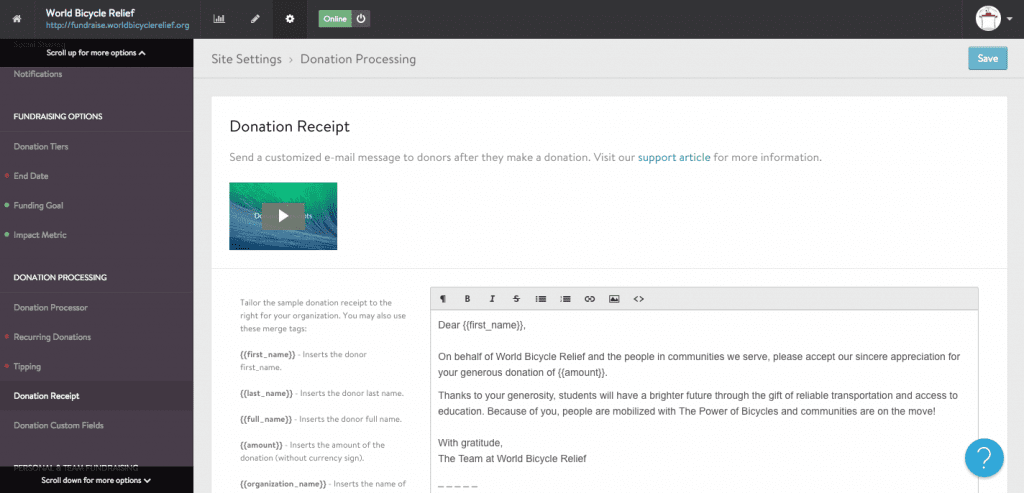Click the {{first_name}} merge tag description
This screenshot has height=493, width=1024.
click(x=304, y=360)
